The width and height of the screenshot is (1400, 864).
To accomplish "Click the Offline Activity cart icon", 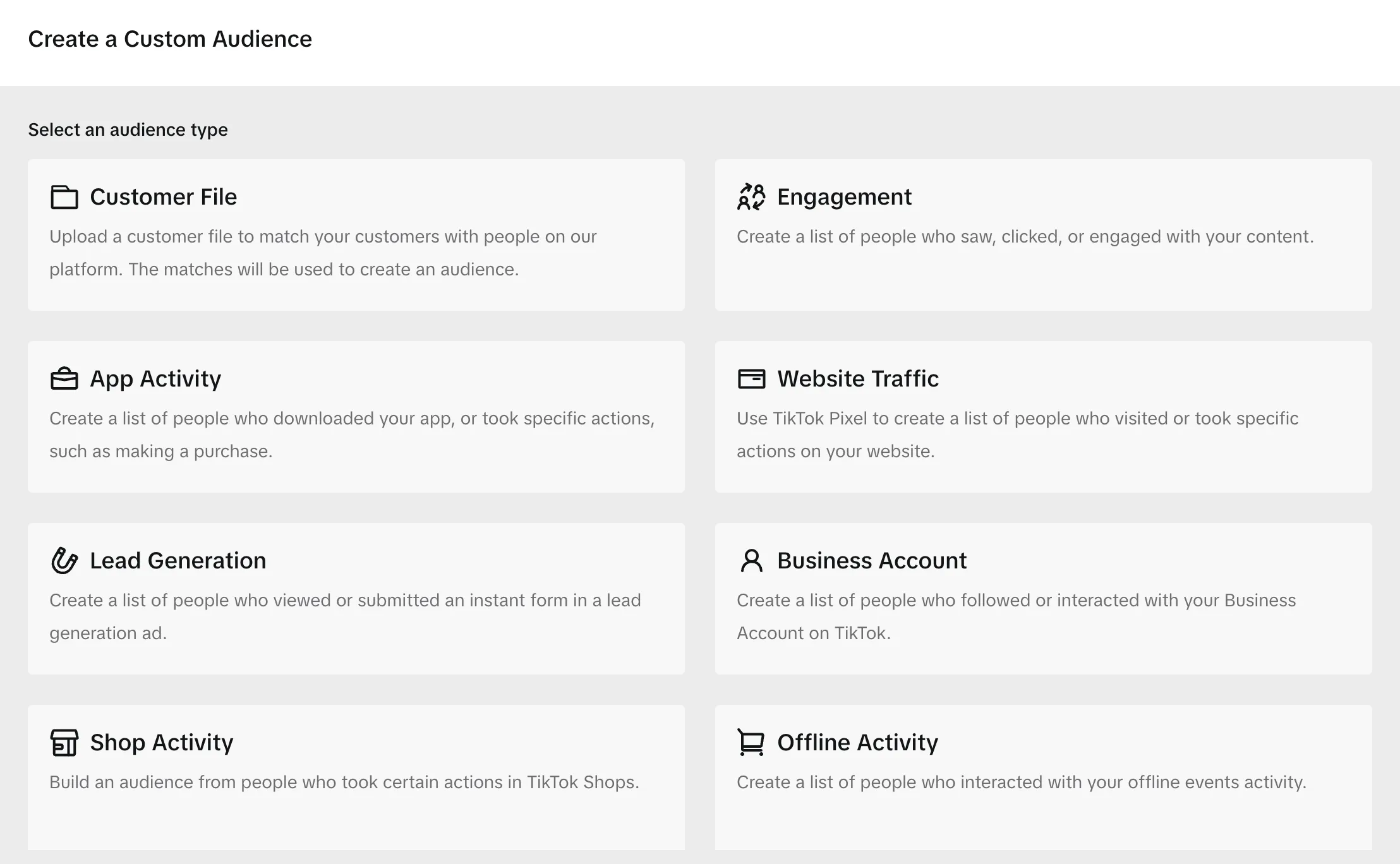I will click(x=751, y=742).
